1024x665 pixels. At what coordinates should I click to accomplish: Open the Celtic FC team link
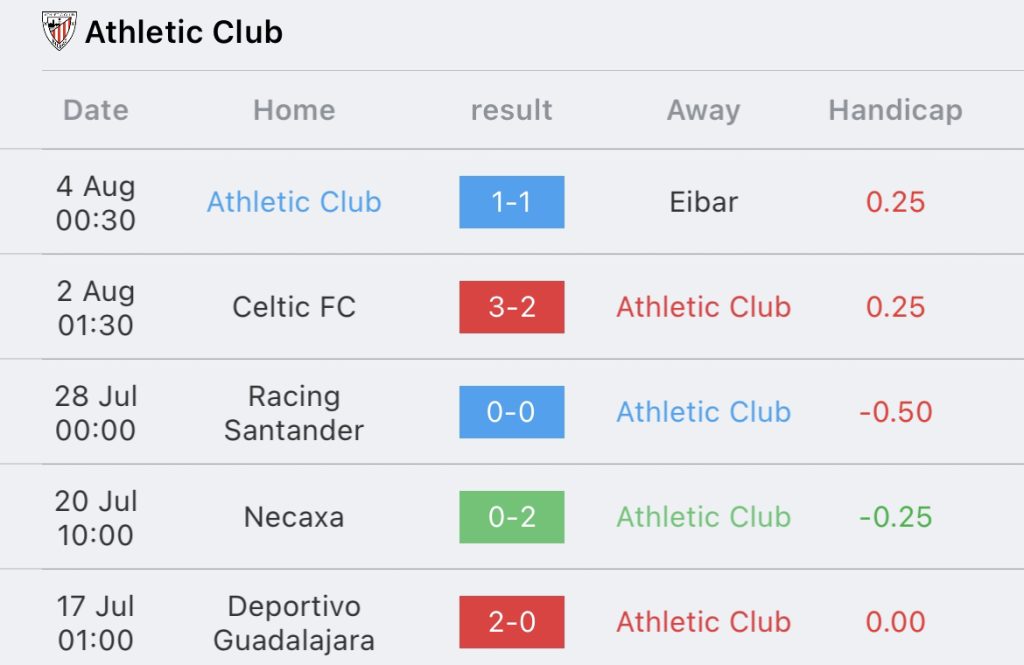tap(294, 307)
